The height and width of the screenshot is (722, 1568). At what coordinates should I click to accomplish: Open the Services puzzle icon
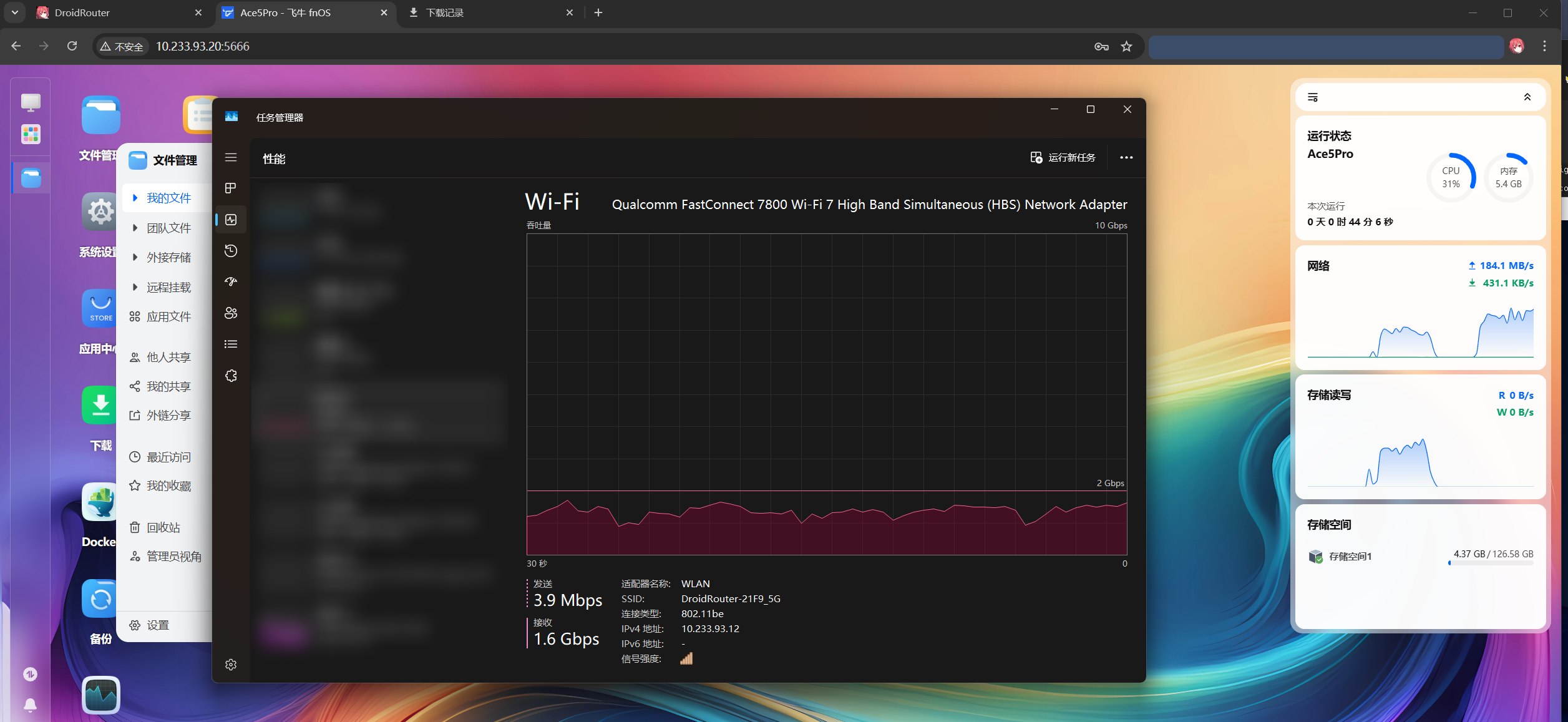[x=231, y=376]
